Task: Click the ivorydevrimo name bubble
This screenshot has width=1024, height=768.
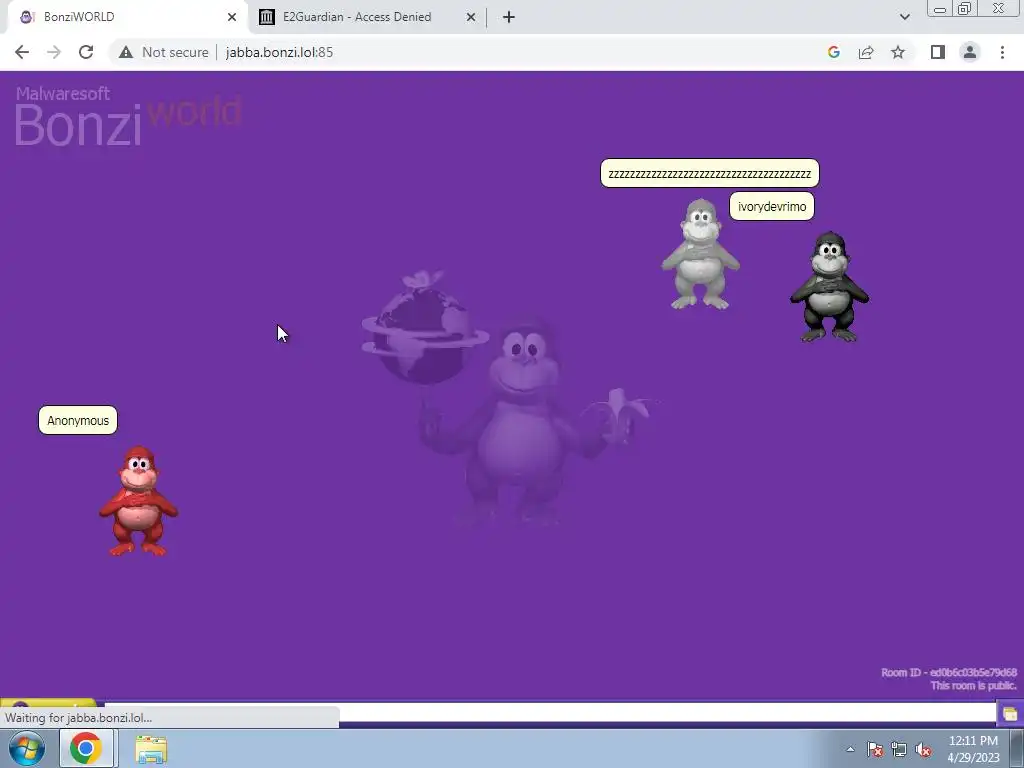Action: pyautogui.click(x=772, y=206)
